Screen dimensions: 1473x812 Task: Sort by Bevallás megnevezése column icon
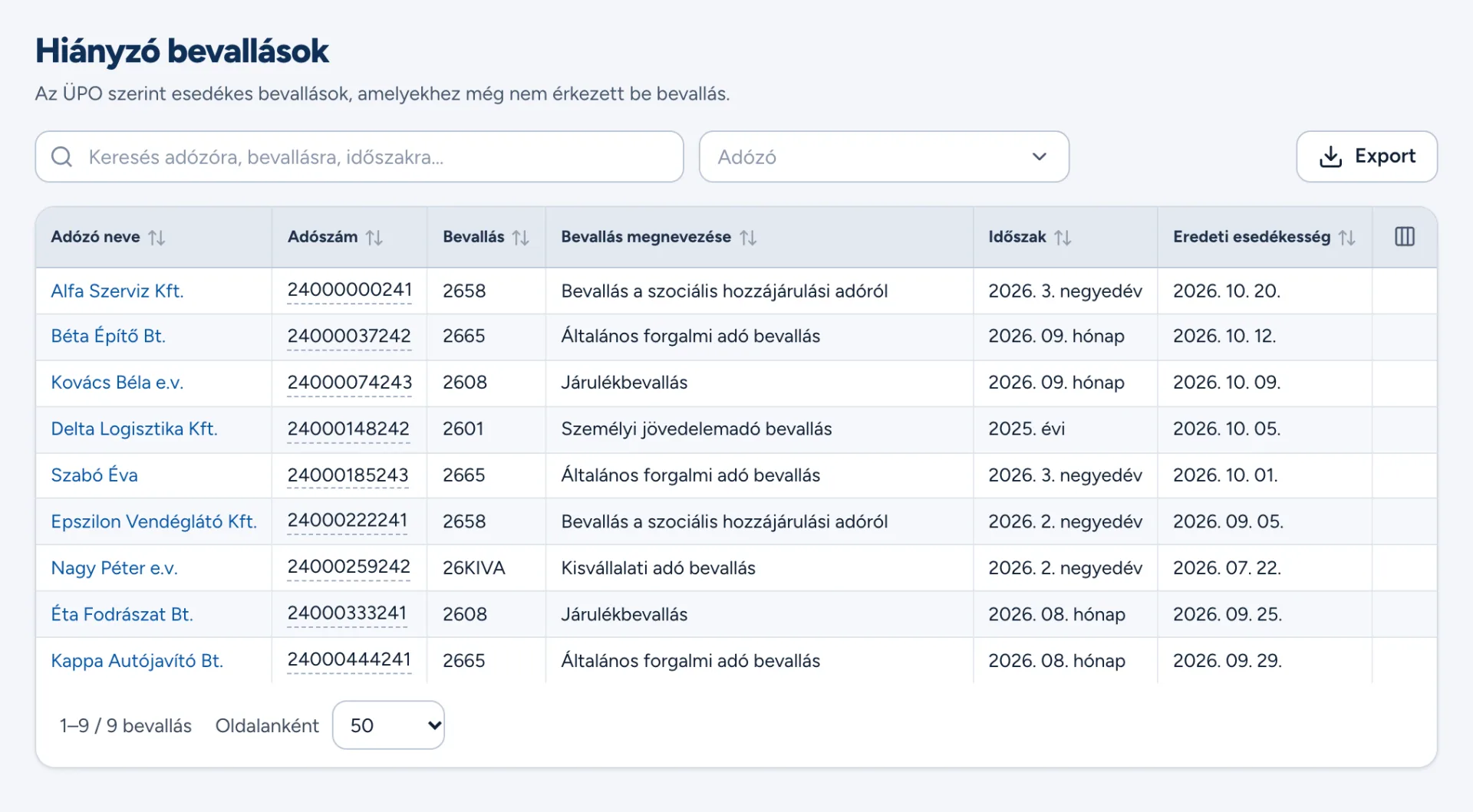748,238
